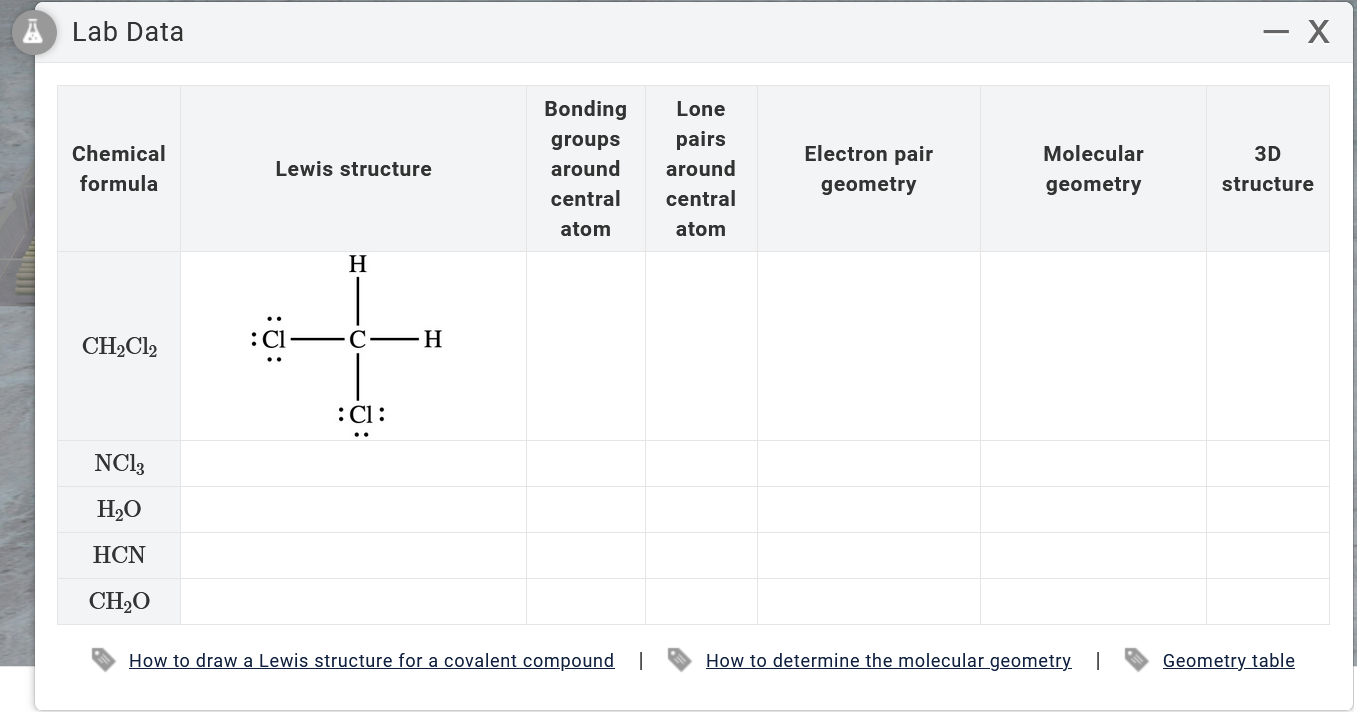Select Lewis structure cell for H2O
1357x712 pixels.
353,510
